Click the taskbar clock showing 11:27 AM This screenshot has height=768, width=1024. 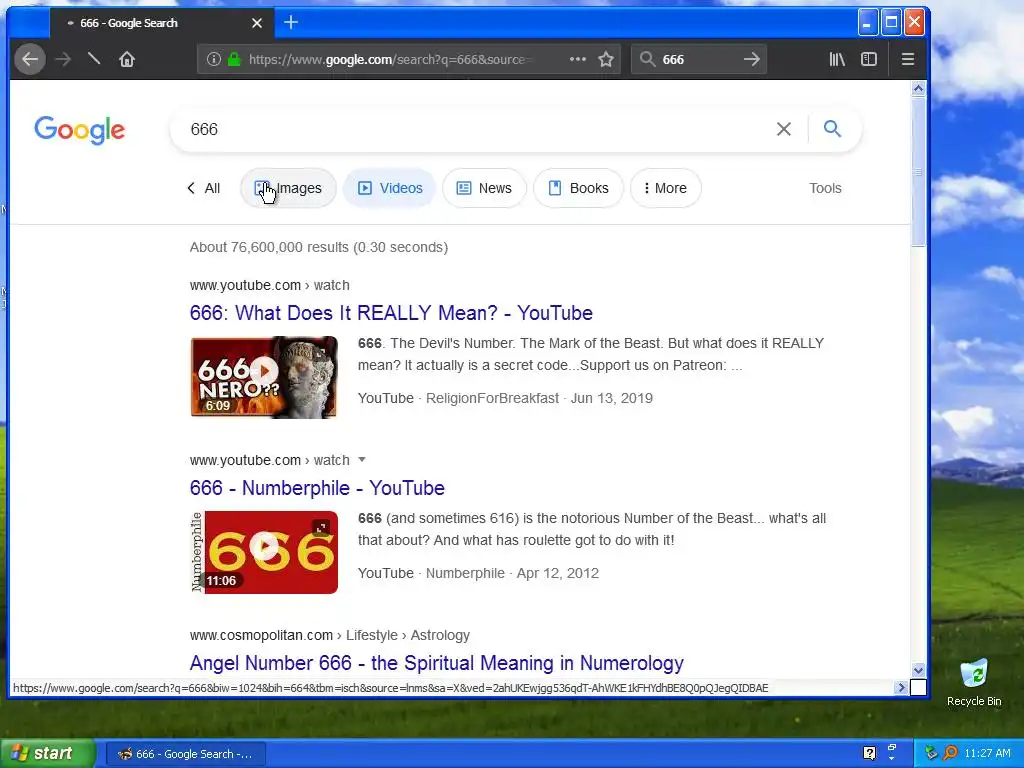(x=987, y=754)
